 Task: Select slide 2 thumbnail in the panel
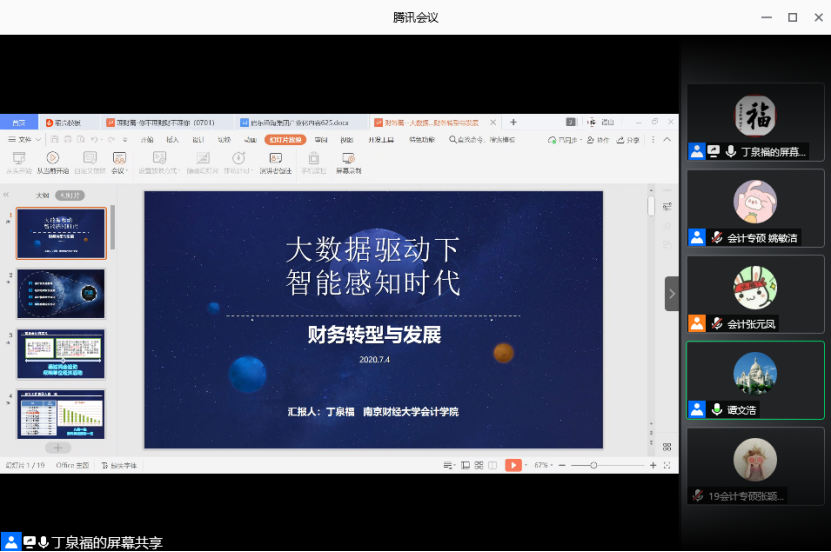(x=61, y=293)
